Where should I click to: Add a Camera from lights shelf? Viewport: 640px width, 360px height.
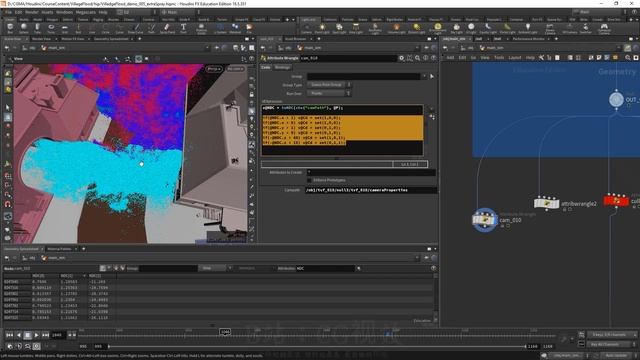[306, 29]
